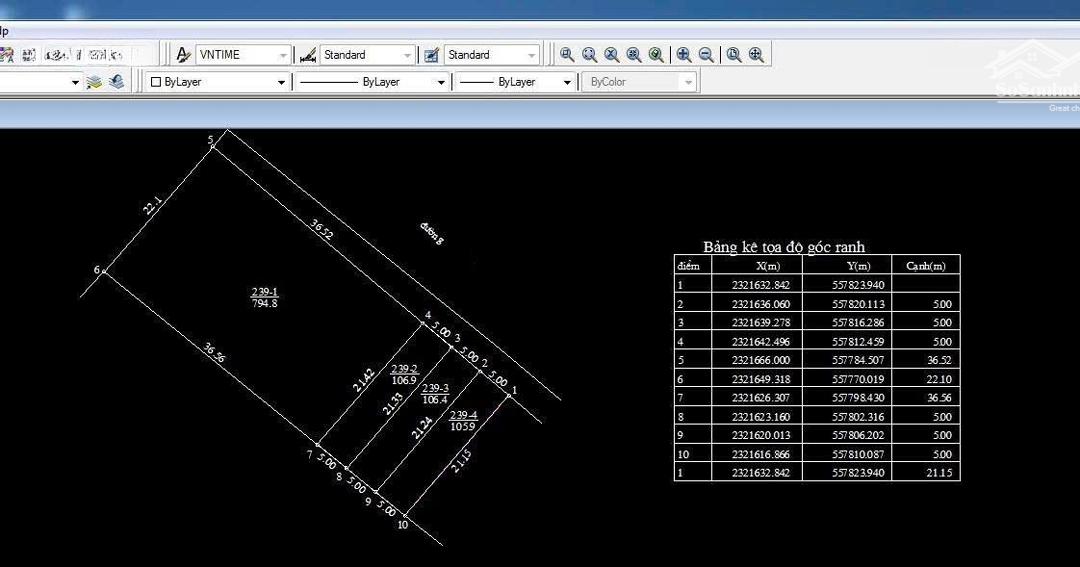Choose the Zoom Scale tool
Image resolution: width=1080 pixels, height=567 pixels.
pyautogui.click(x=611, y=55)
